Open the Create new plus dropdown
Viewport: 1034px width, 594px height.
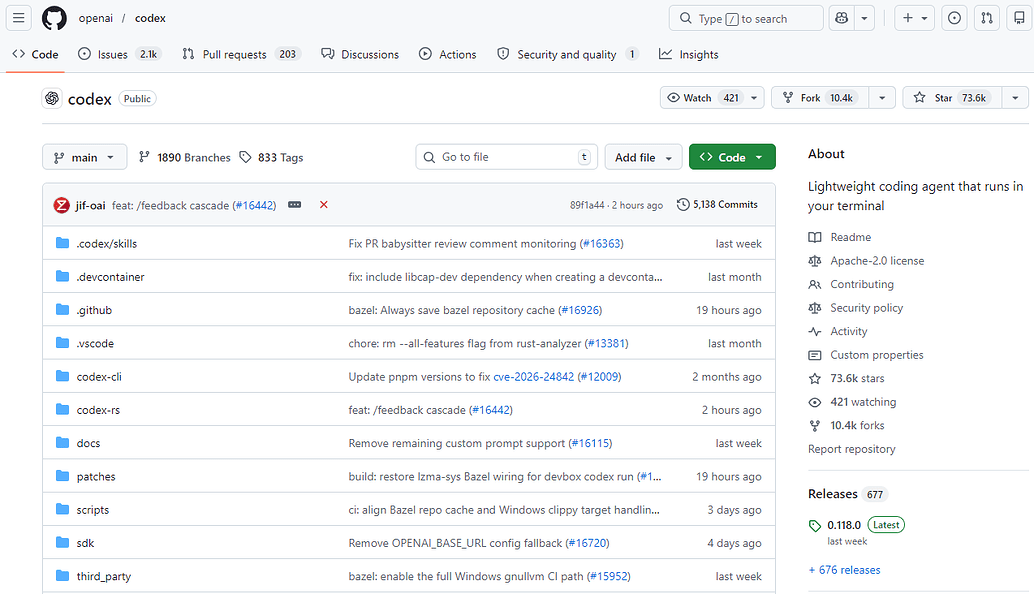(x=915, y=18)
